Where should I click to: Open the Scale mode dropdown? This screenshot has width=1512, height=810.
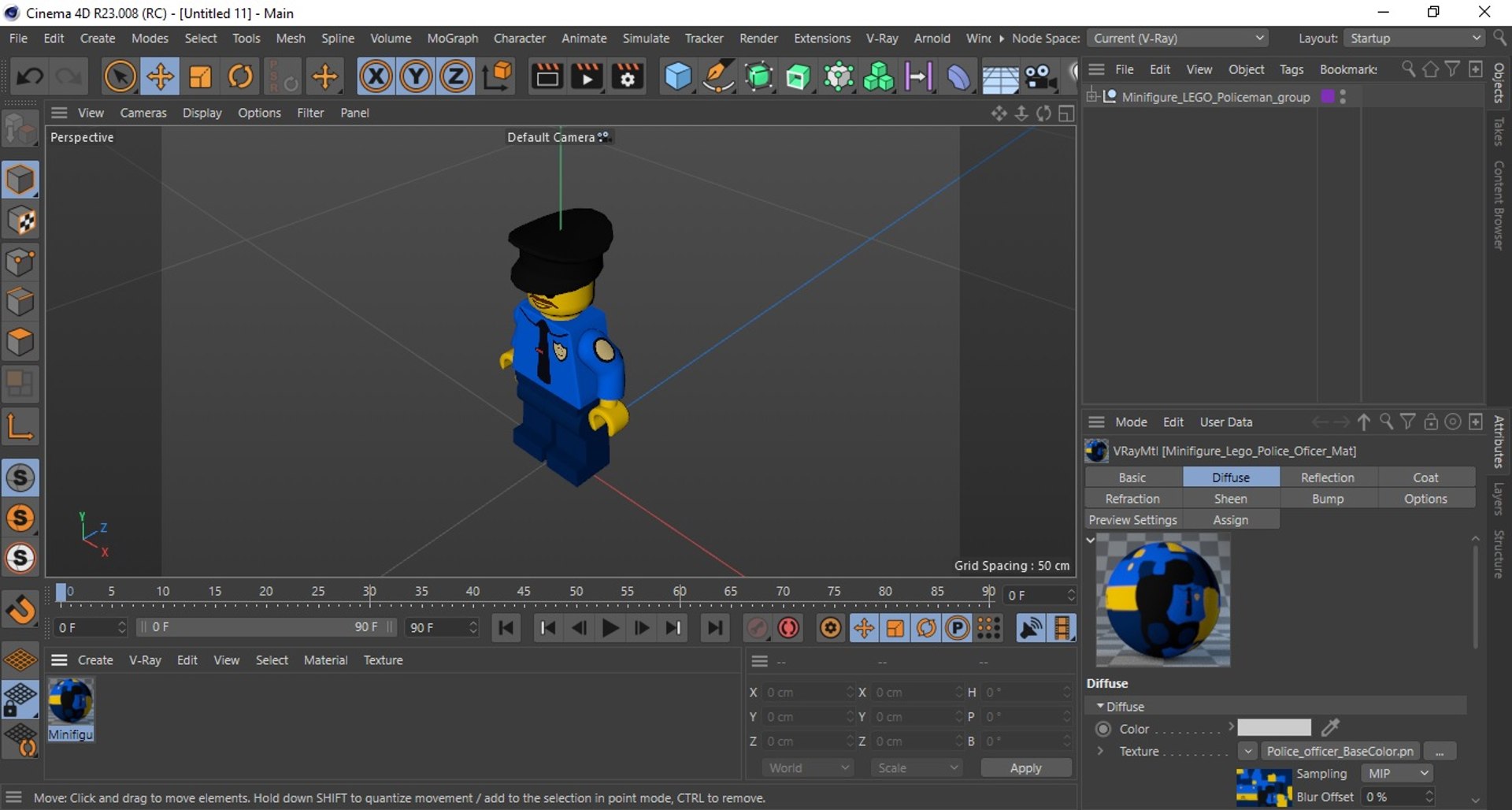pos(917,768)
